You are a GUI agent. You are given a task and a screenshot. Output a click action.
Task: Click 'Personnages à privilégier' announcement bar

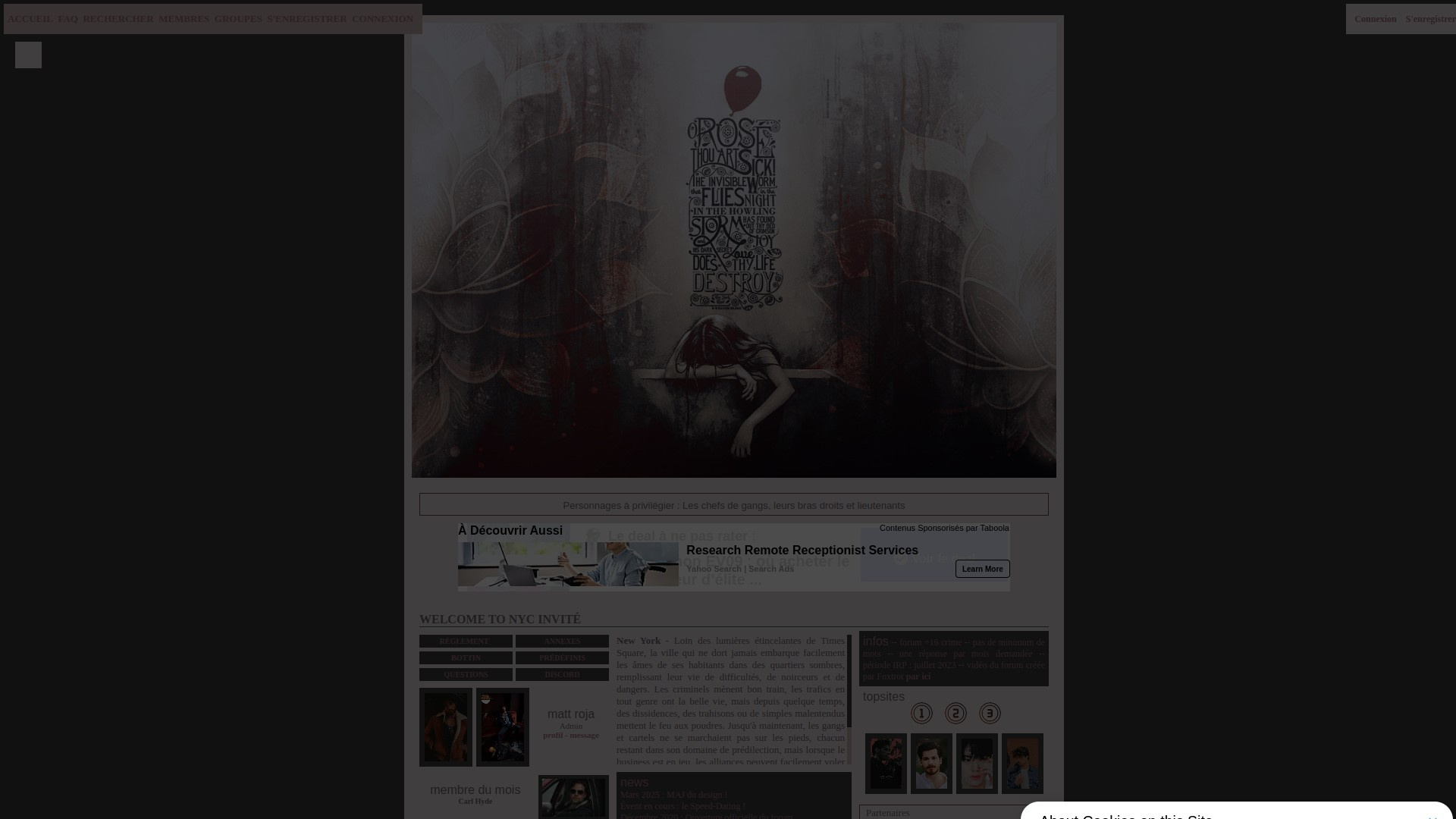click(734, 505)
